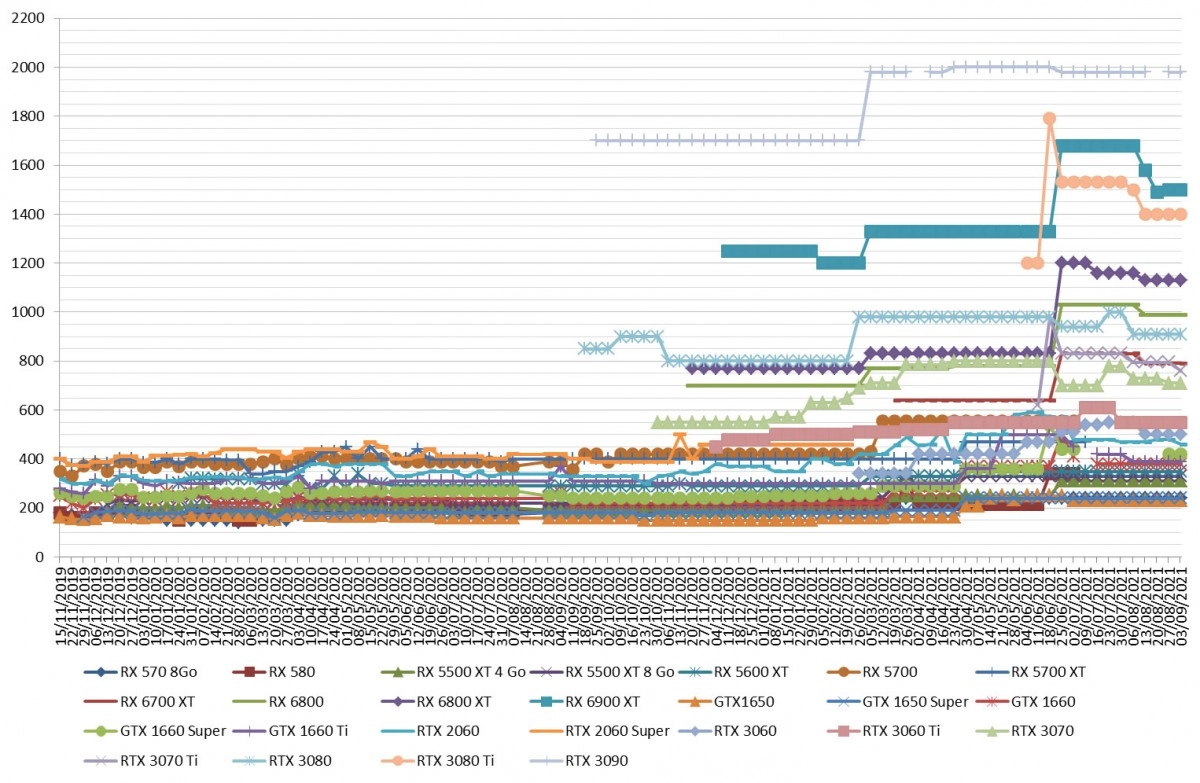1200x783 pixels.
Task: Click the y-axis value 800
Action: (33, 361)
